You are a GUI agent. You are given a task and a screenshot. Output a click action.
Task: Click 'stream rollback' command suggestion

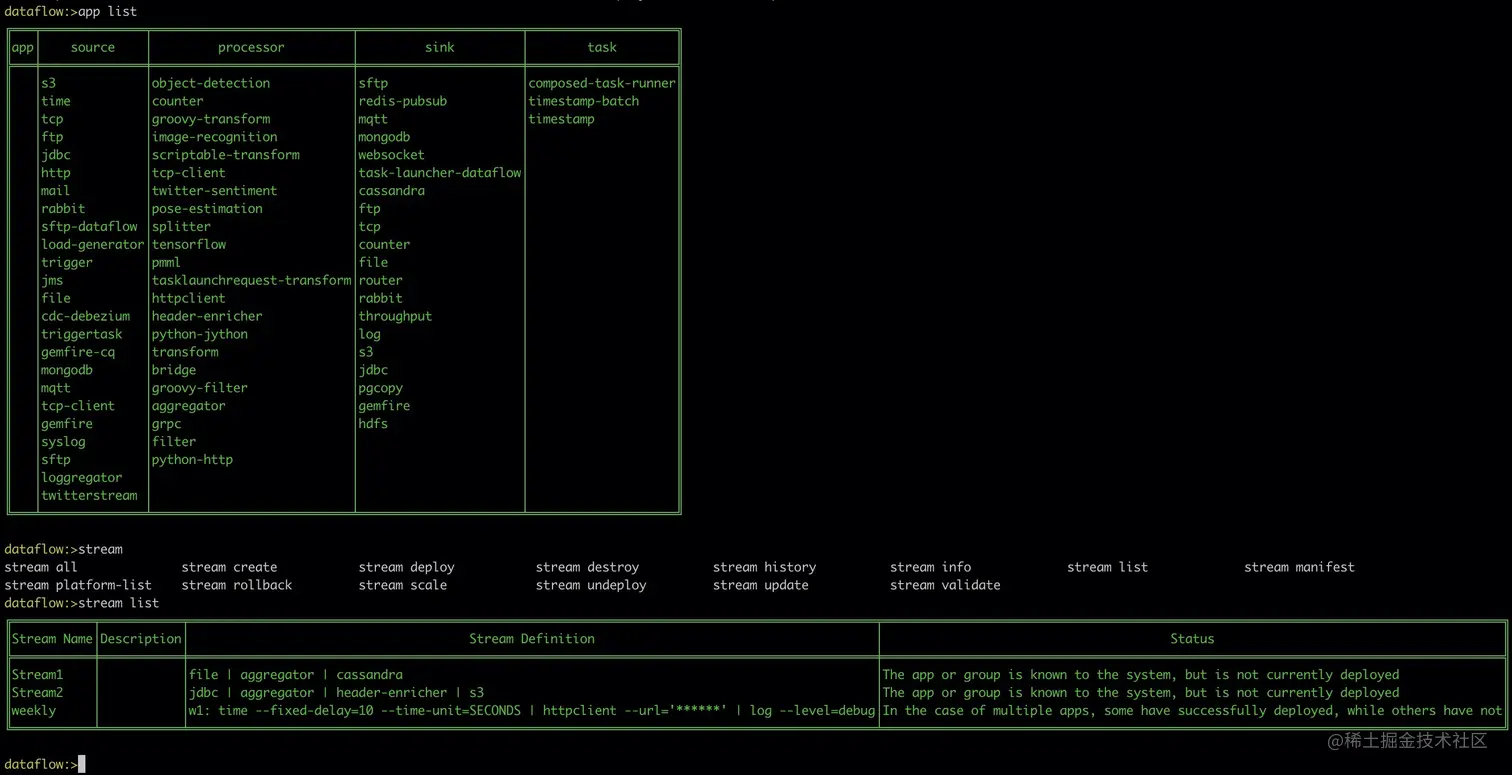coord(237,585)
